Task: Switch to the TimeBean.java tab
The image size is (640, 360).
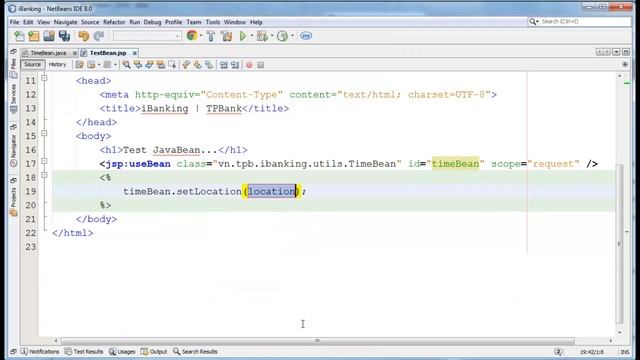Action: coord(48,53)
